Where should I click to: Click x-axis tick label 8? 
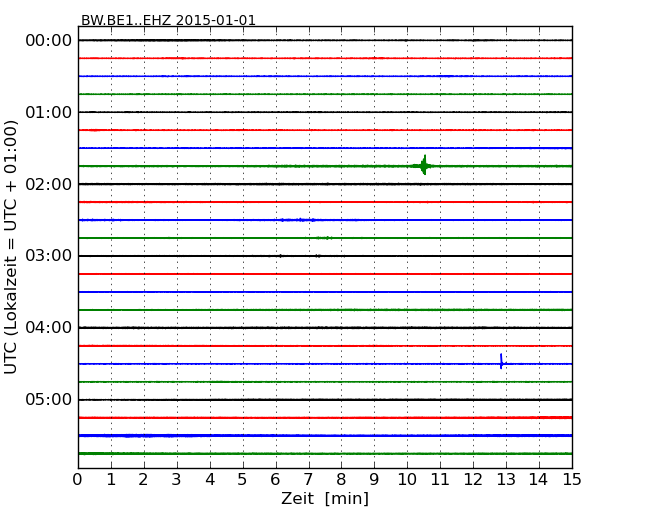341,480
